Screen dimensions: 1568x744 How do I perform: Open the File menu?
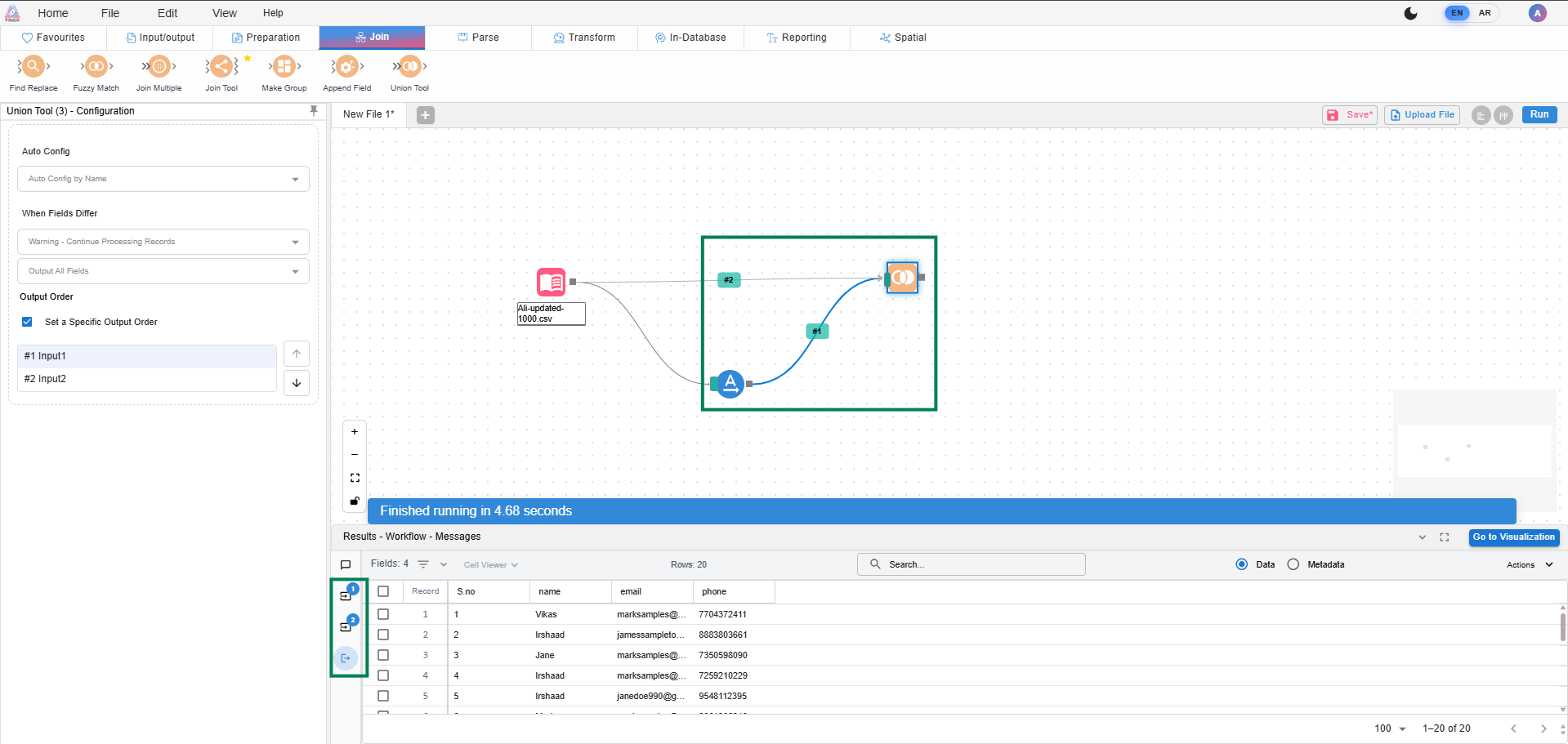(x=110, y=13)
